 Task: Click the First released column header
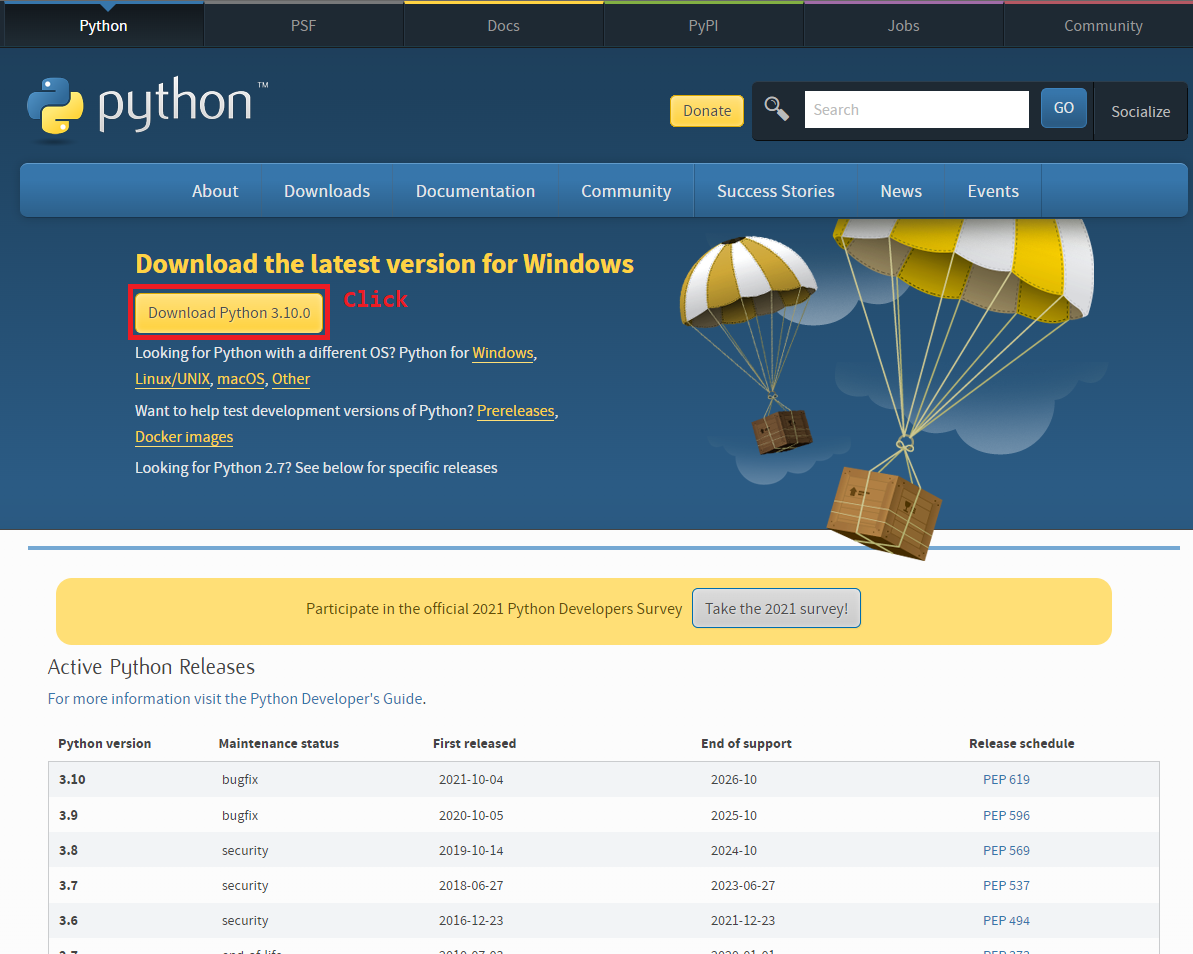click(x=474, y=743)
